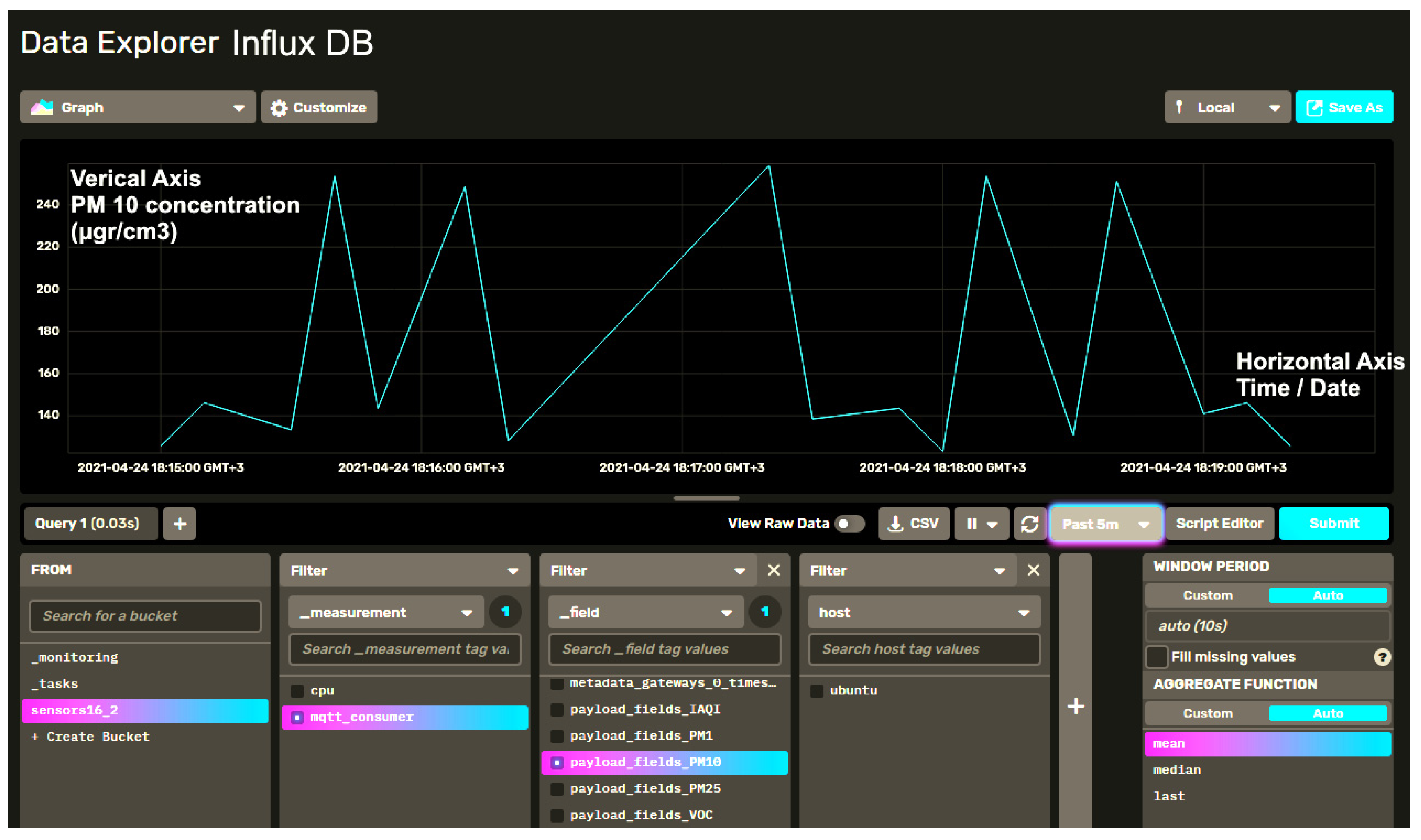Click the pause auto-refresh icon
The image size is (1421, 840).
click(x=972, y=524)
